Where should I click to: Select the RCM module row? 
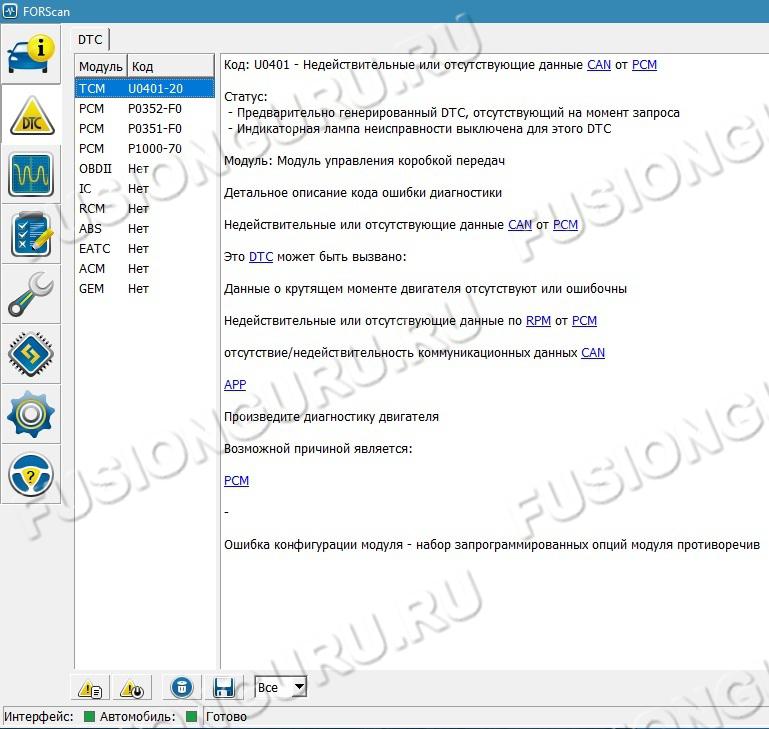[145, 208]
